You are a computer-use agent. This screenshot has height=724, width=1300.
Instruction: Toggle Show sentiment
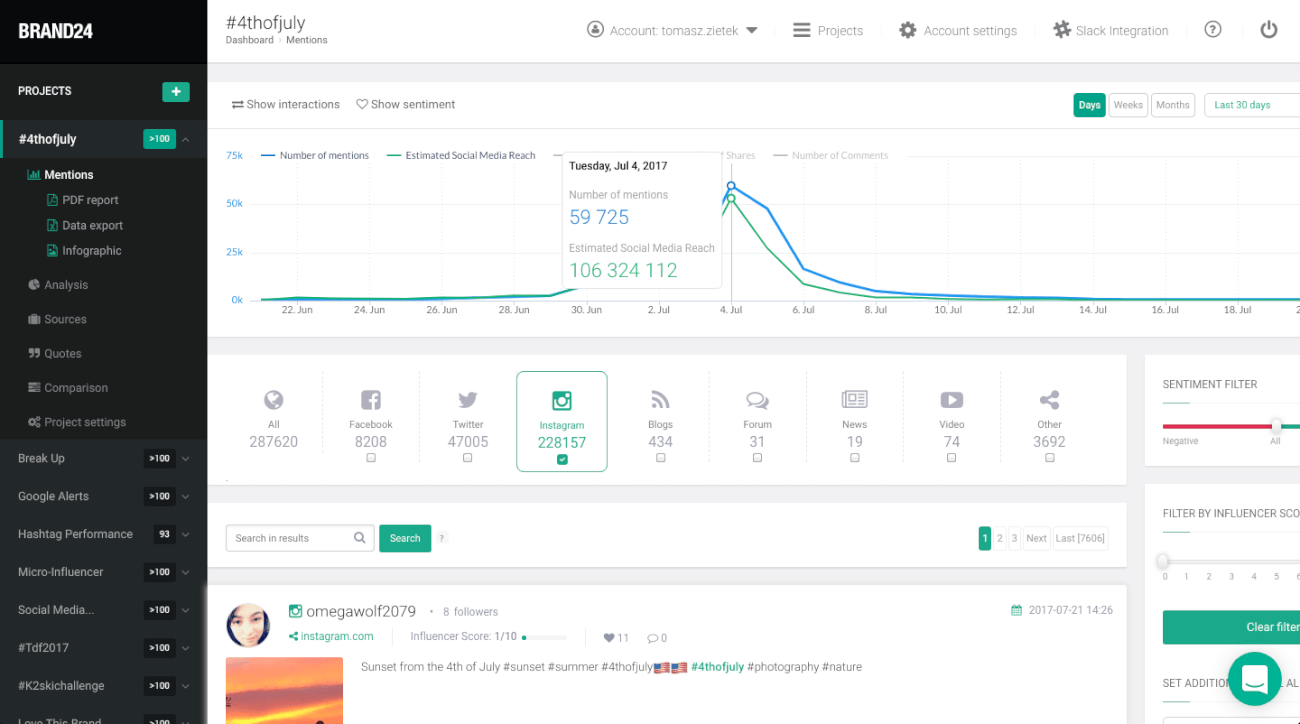click(406, 104)
